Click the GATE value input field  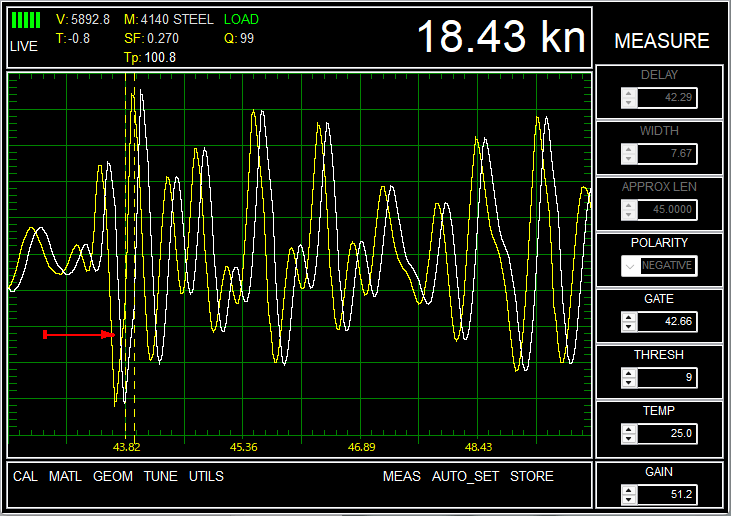pos(667,322)
